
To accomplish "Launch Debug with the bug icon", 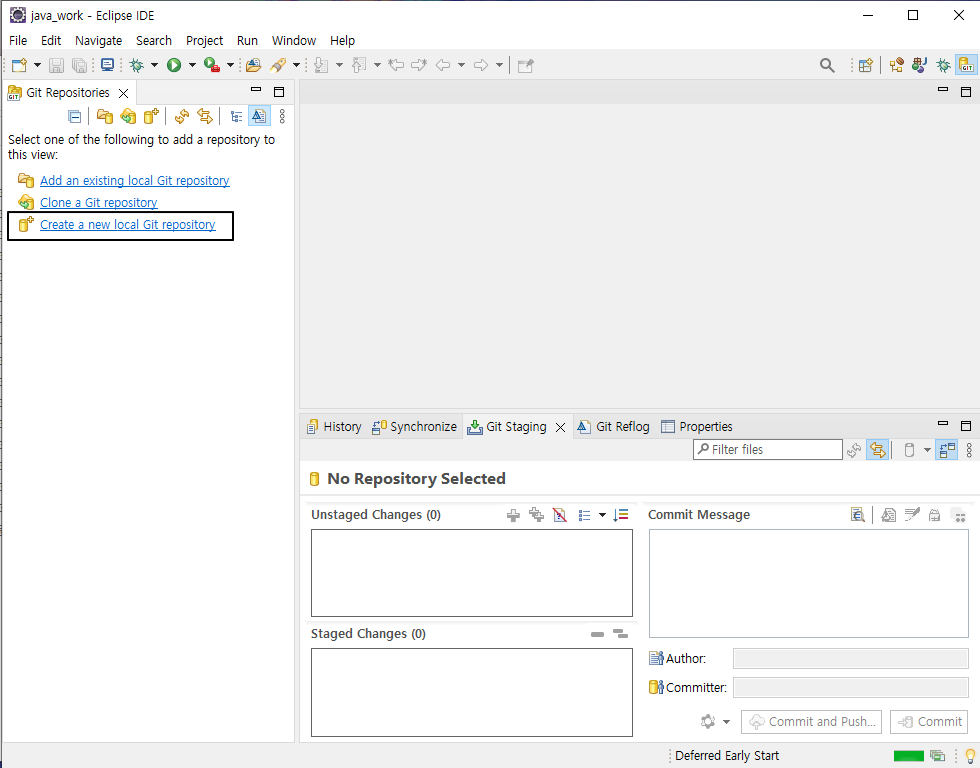I will tap(136, 65).
